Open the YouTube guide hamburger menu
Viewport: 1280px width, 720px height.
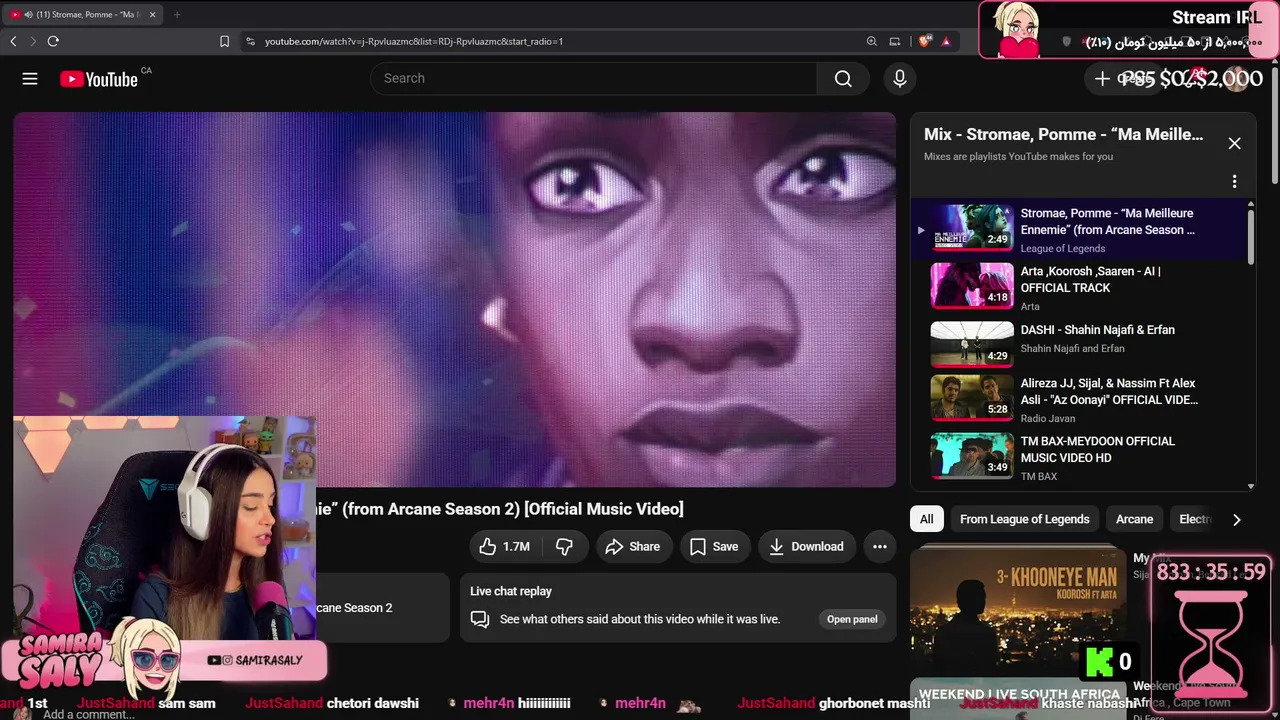click(30, 79)
